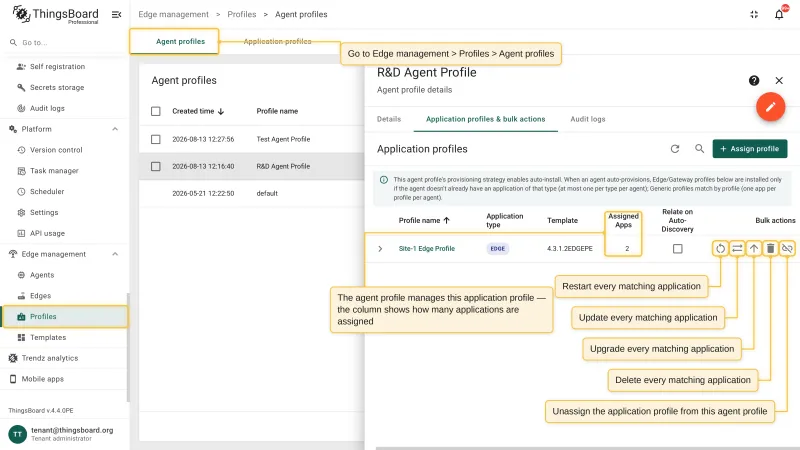800x450 pixels.
Task: Check the R&D Agent Profile row checkbox
Action: (x=156, y=166)
